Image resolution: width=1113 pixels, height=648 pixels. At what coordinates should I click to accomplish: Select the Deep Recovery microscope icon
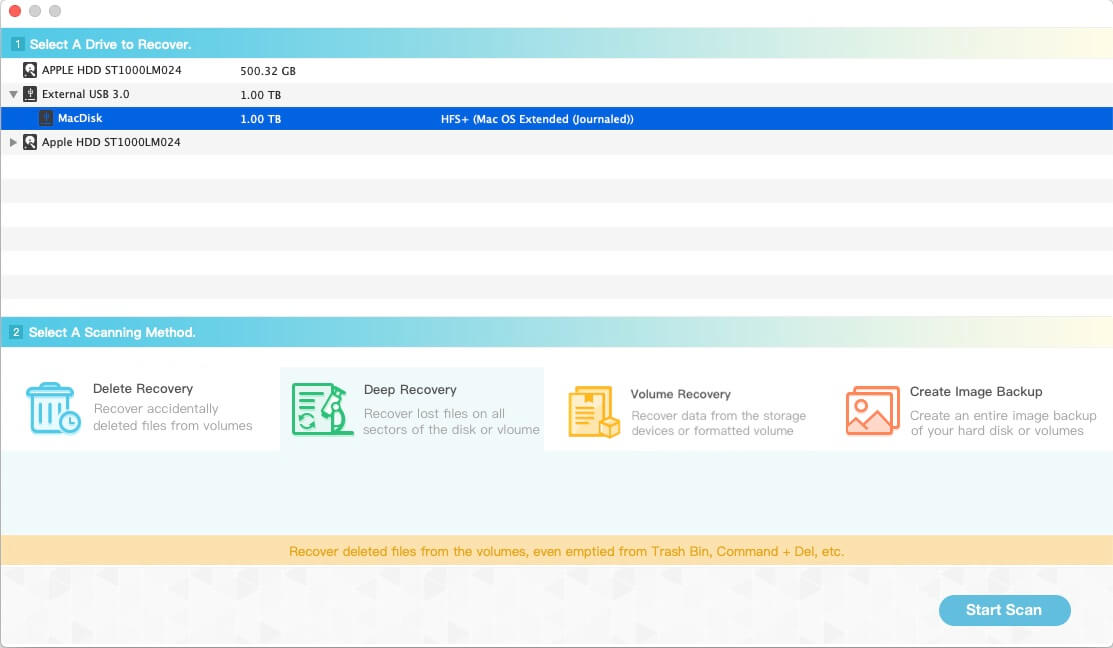322,409
